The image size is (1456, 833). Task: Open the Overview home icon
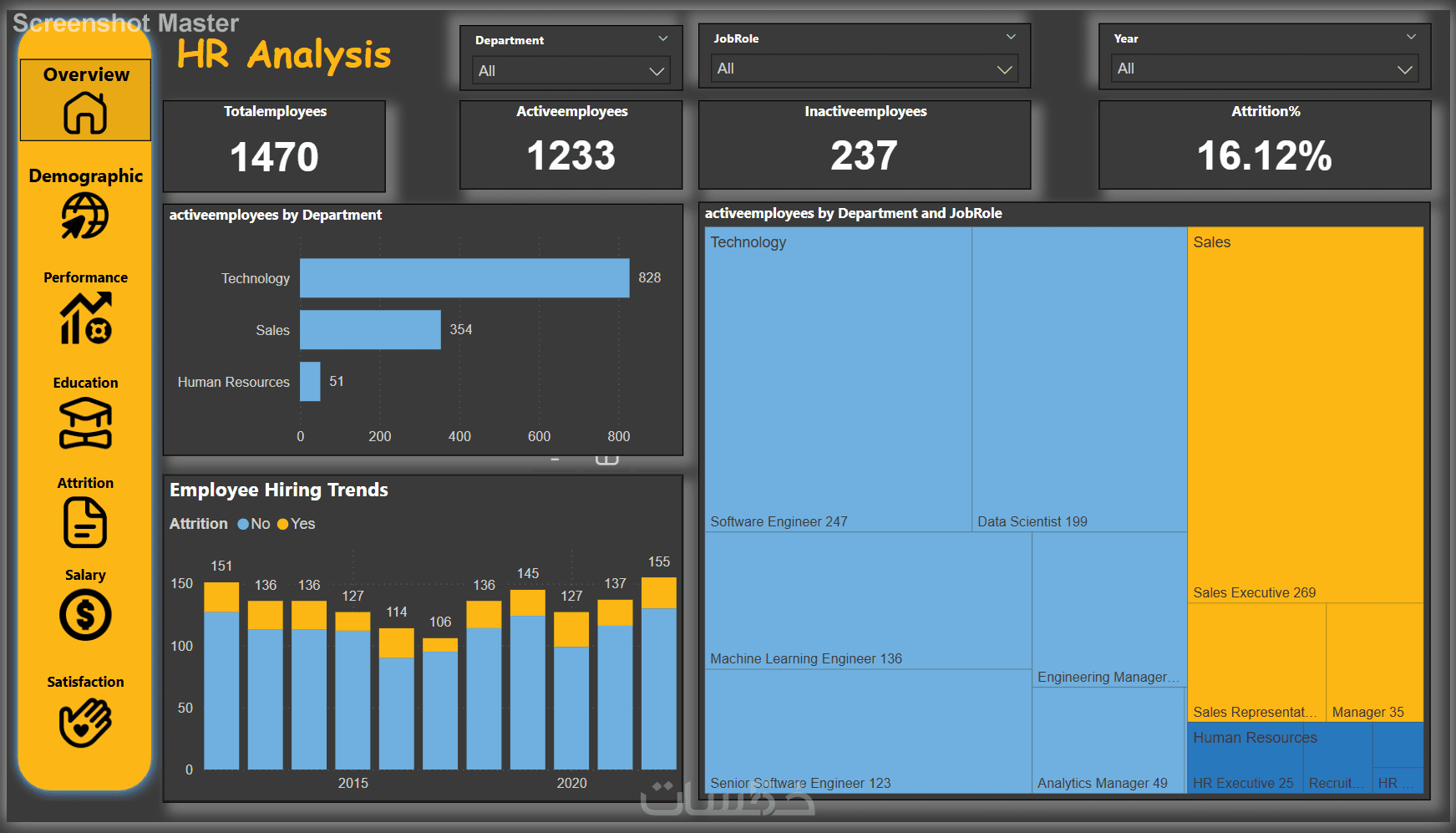(85, 113)
